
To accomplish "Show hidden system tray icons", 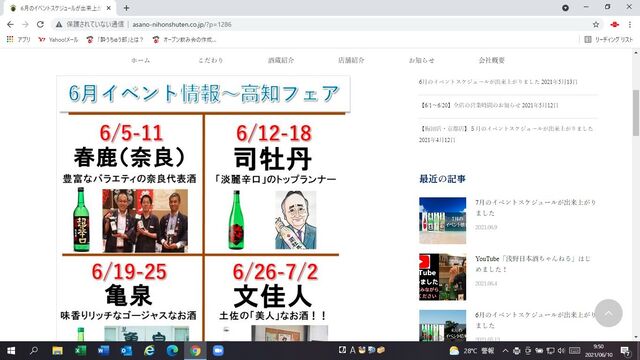I will 505,351.
